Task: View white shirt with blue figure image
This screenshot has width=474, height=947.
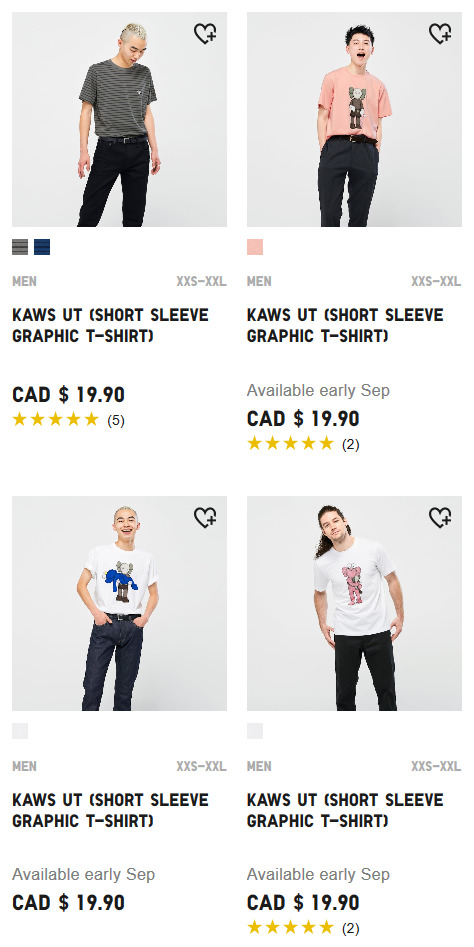Action: tap(120, 603)
